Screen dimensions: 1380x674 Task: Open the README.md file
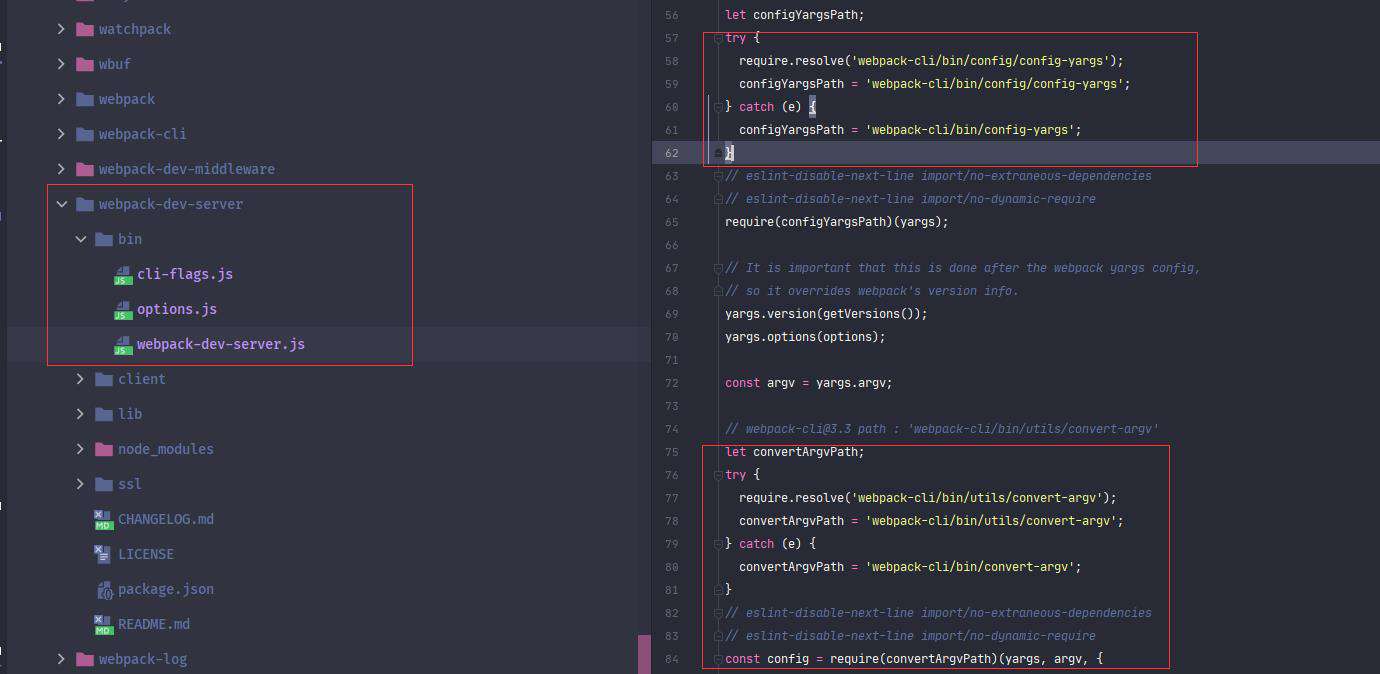pyautogui.click(x=154, y=624)
